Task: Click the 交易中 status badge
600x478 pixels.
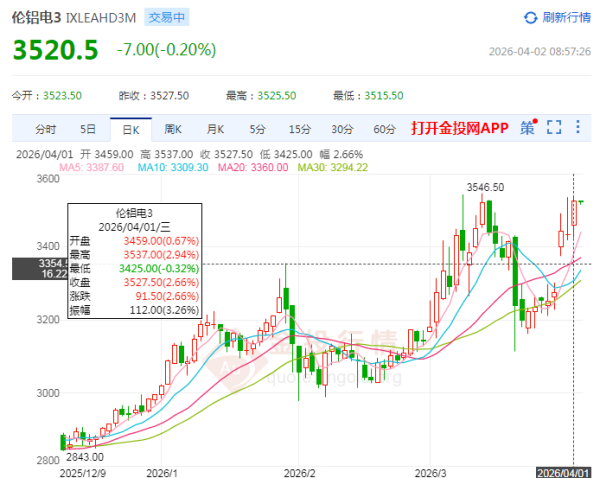Action: click(166, 18)
